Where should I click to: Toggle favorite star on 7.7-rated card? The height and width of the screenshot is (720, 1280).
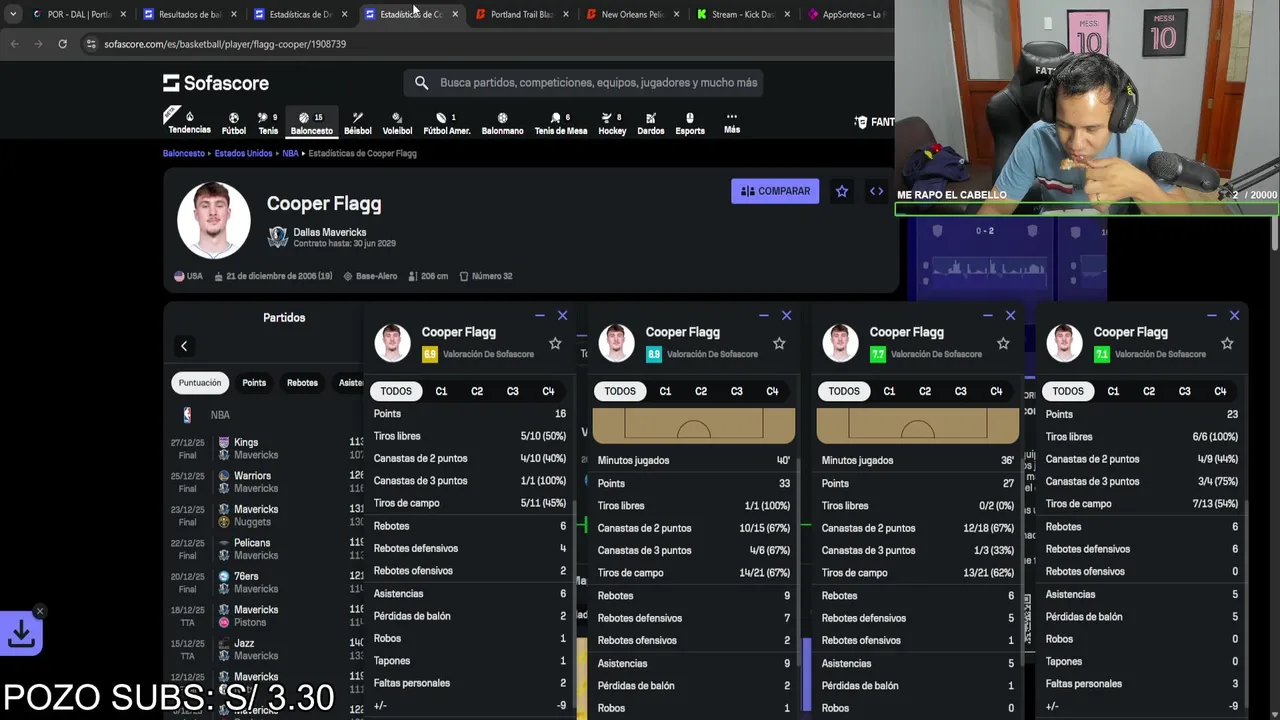coord(1003,343)
